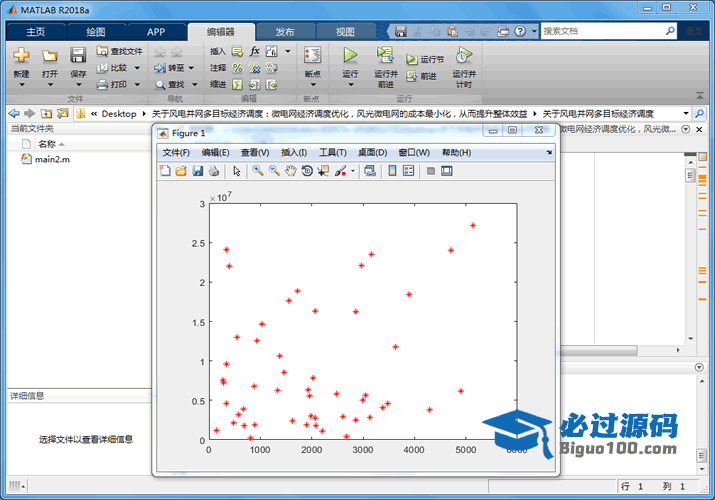This screenshot has height=500, width=715.
Task: Toggle the Zoom Out tool
Action: point(274,171)
